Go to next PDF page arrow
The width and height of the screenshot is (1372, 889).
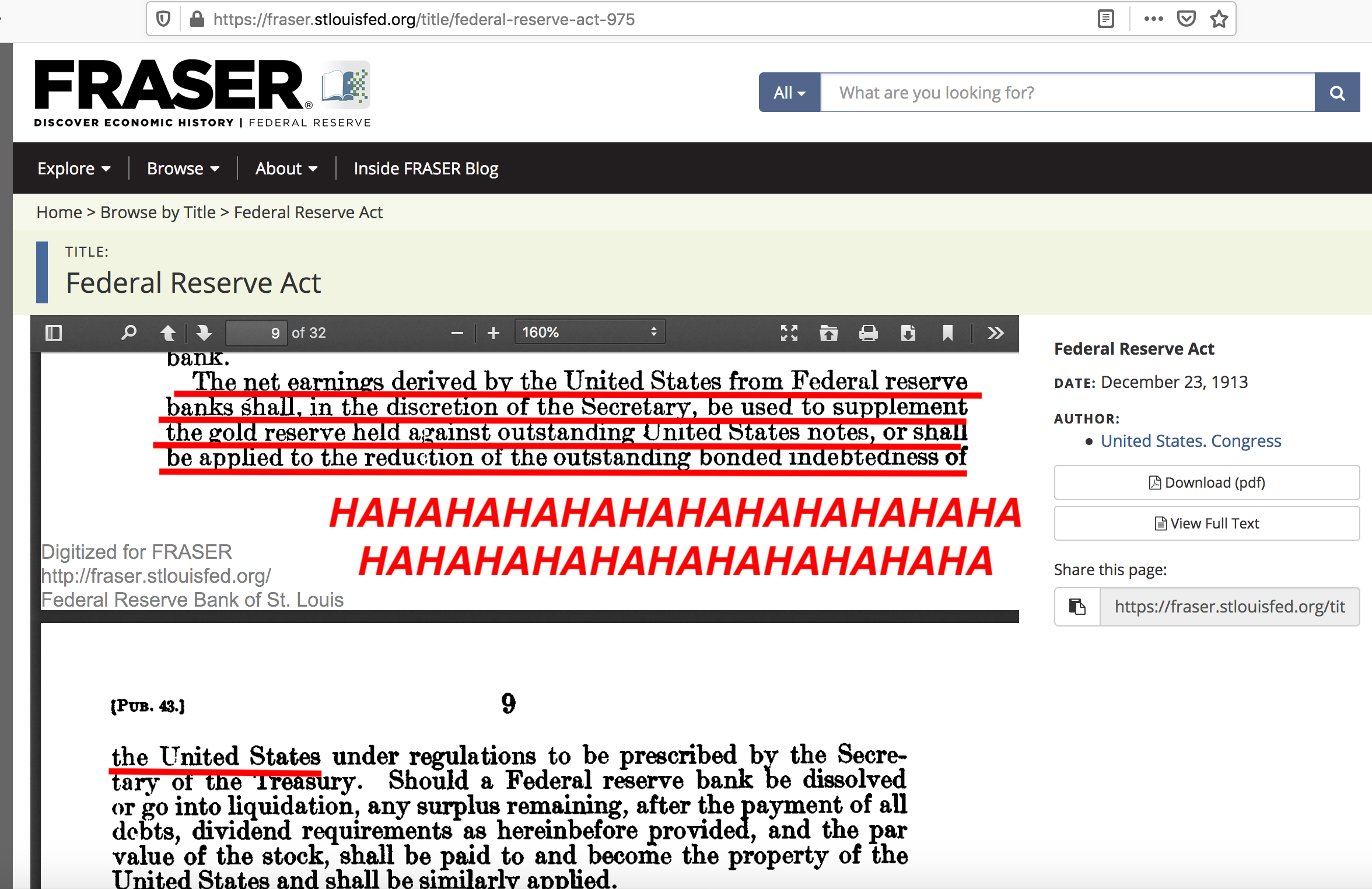[x=204, y=333]
